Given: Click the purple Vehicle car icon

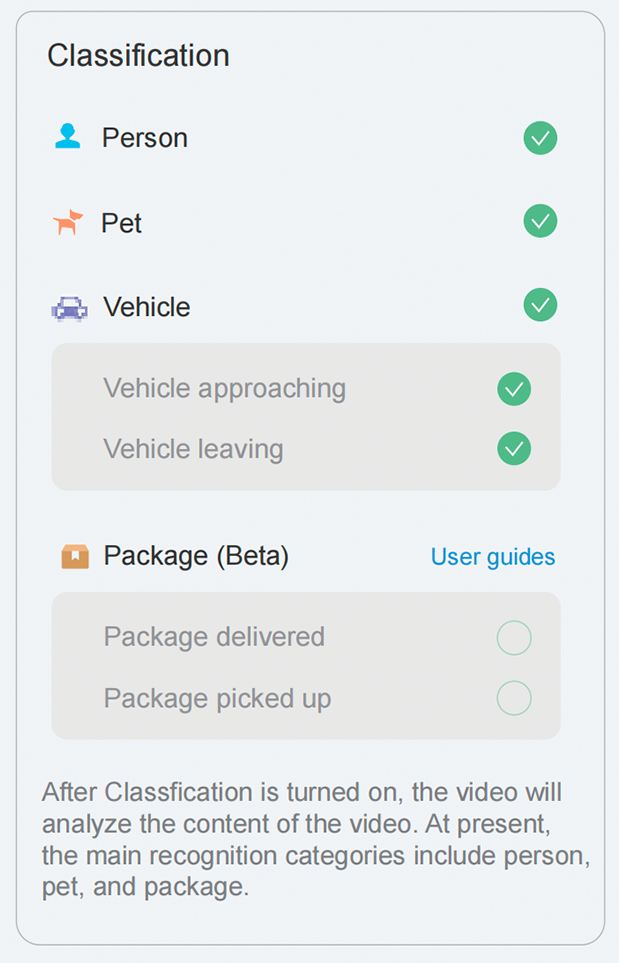Looking at the screenshot, I should point(69,308).
